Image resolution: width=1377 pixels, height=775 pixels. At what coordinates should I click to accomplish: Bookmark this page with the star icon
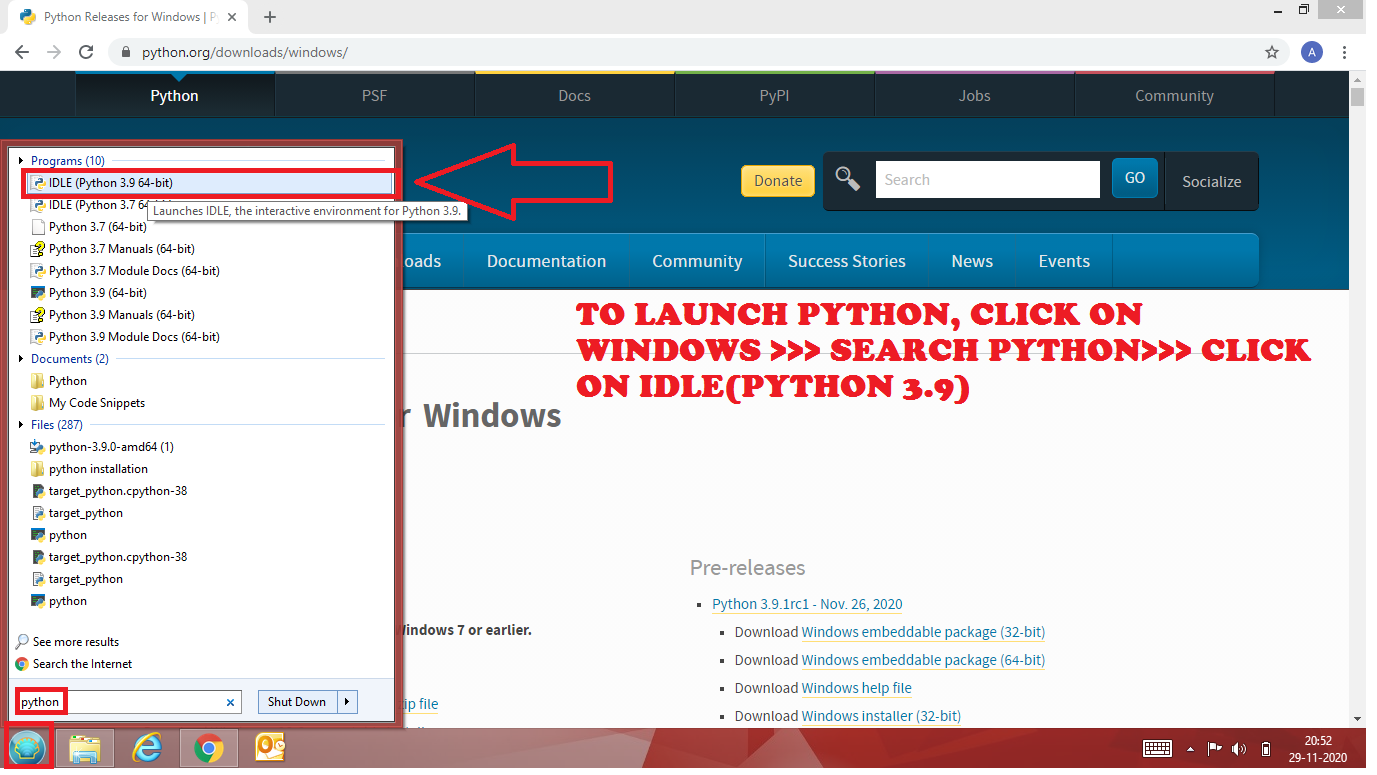[1271, 52]
